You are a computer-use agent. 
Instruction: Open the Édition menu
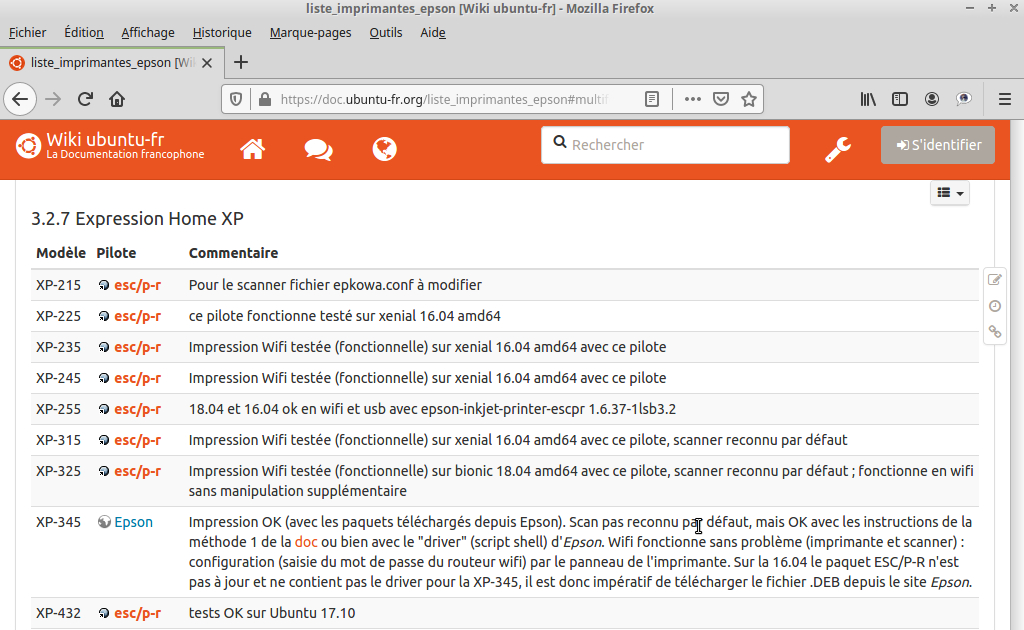pyautogui.click(x=84, y=33)
